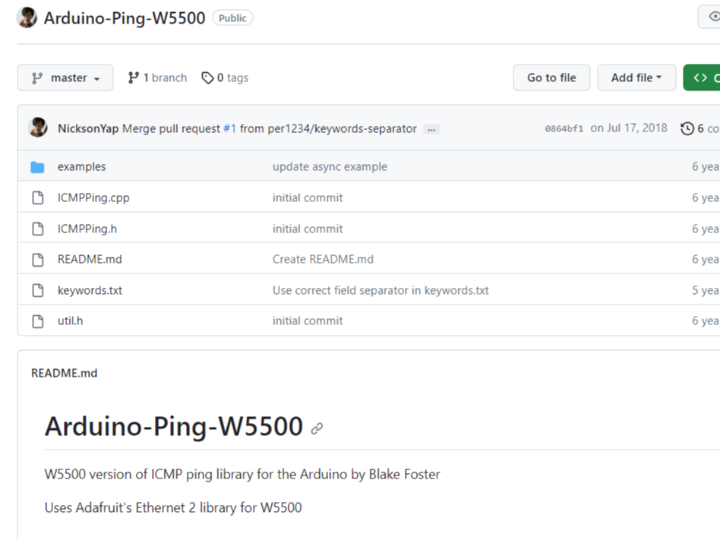Open the 'initial commit' message for util.h
The image size is (720, 540).
[x=308, y=321]
